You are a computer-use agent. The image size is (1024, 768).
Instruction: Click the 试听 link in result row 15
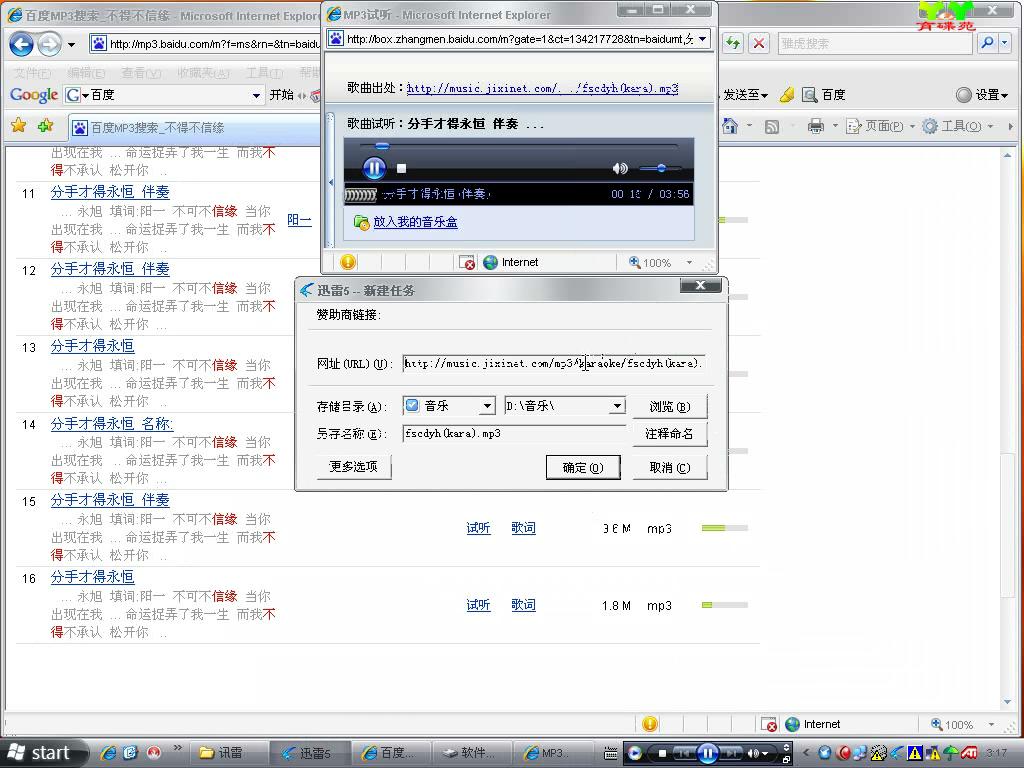click(479, 528)
